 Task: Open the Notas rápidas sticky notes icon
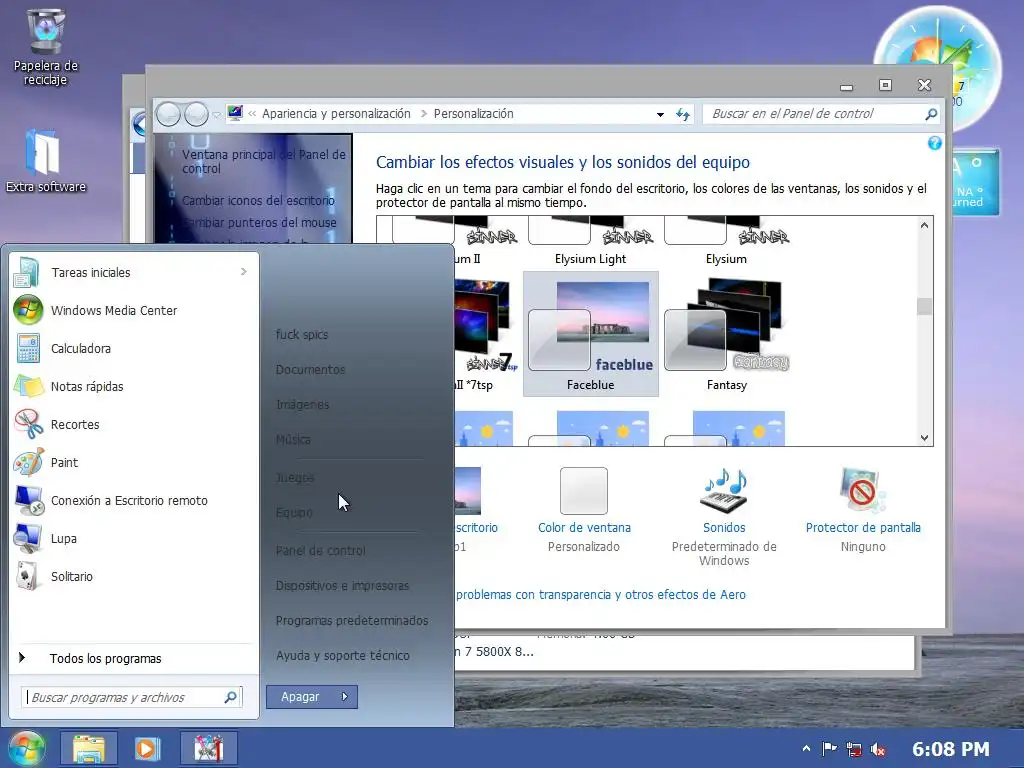coord(29,386)
